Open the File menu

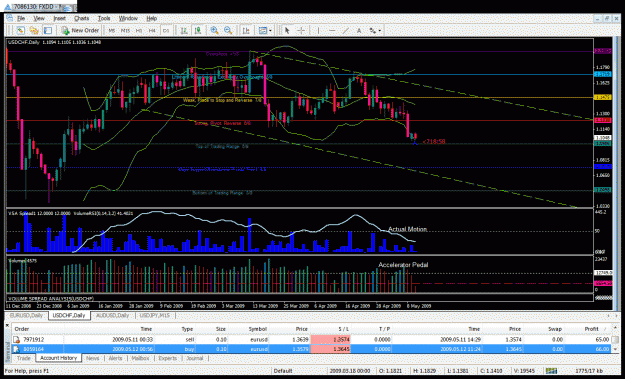[x=21, y=18]
